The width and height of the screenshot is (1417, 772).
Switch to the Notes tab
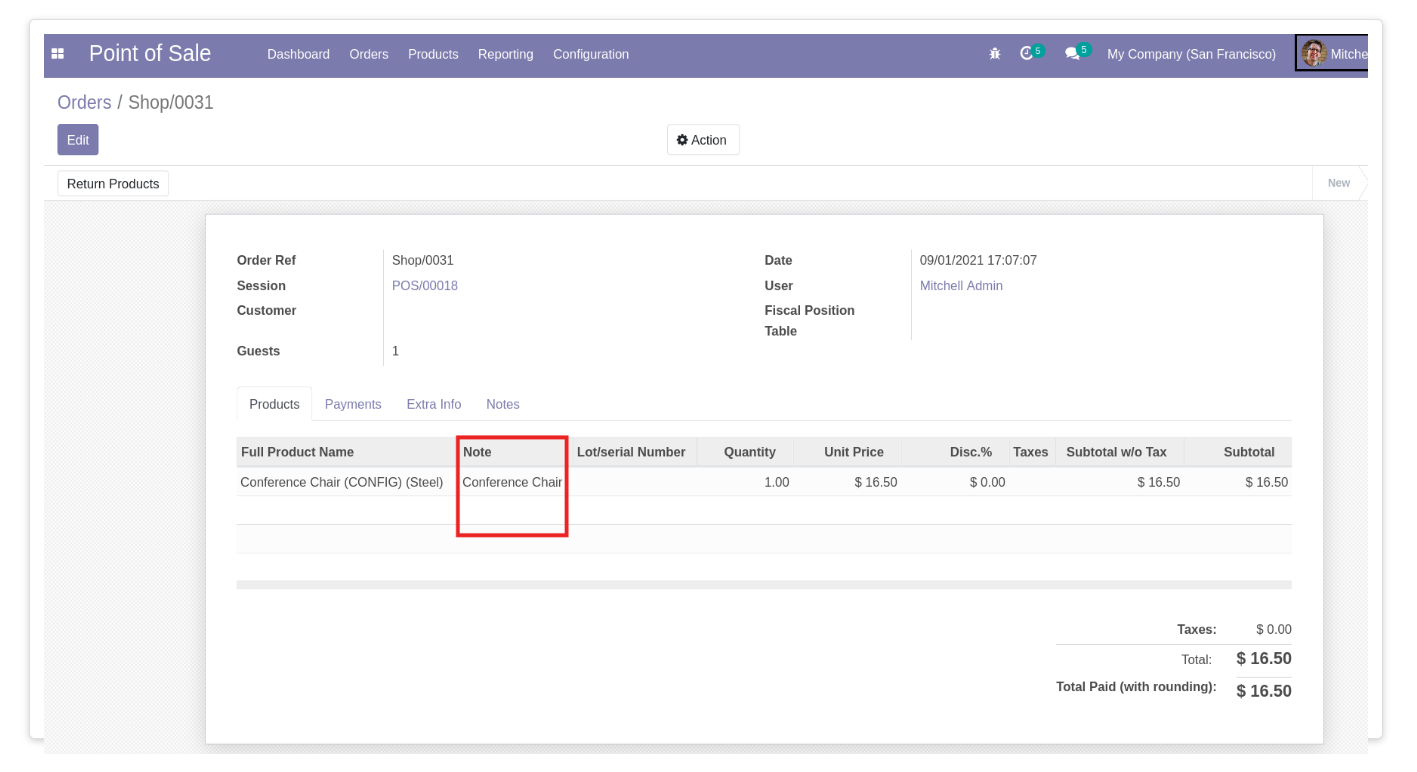(x=503, y=404)
